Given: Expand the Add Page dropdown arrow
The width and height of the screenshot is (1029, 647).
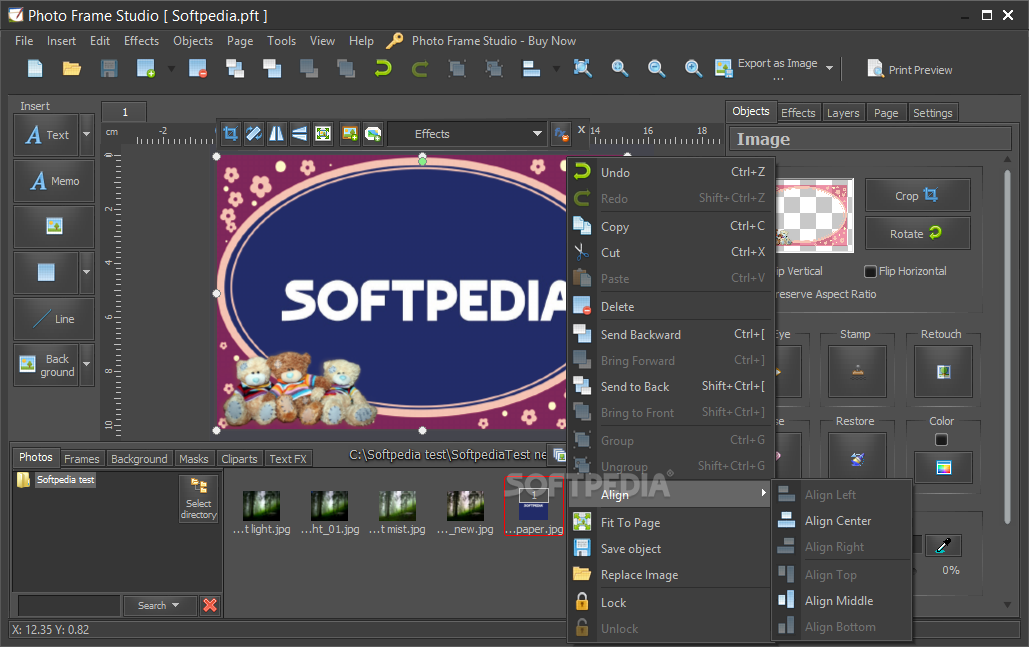Looking at the screenshot, I should click(171, 68).
